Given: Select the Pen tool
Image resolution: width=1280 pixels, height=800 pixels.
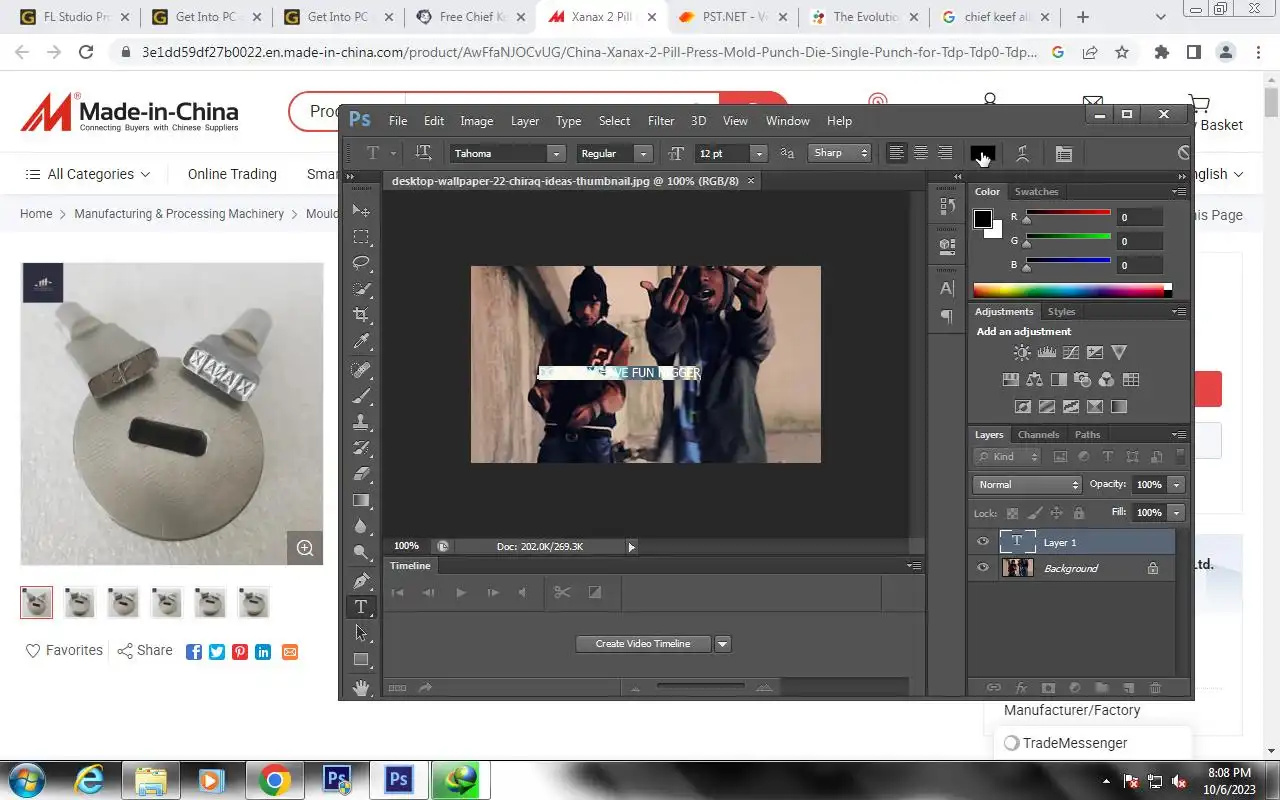Looking at the screenshot, I should click(x=361, y=581).
